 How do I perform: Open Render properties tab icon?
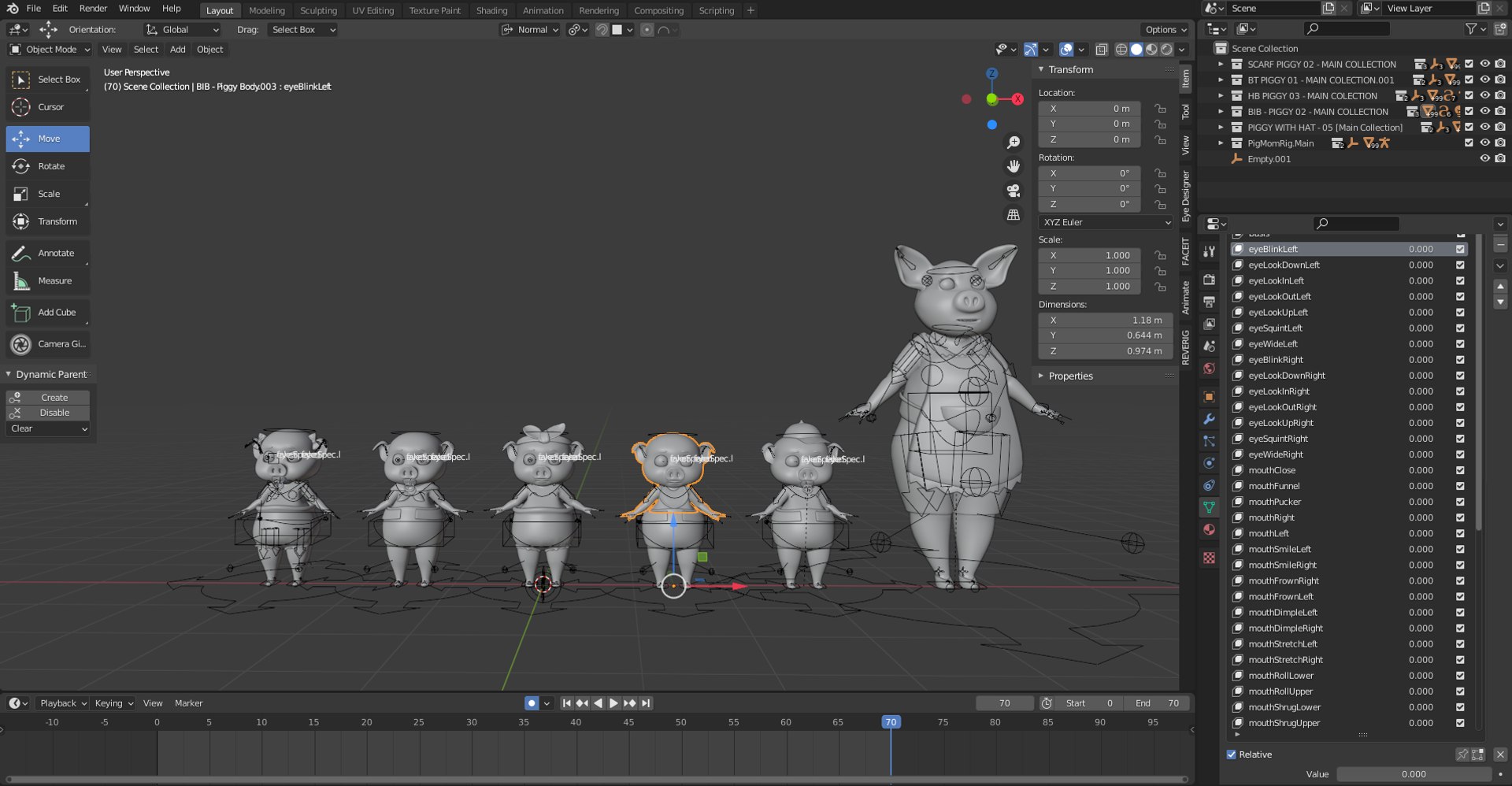coord(1209,280)
